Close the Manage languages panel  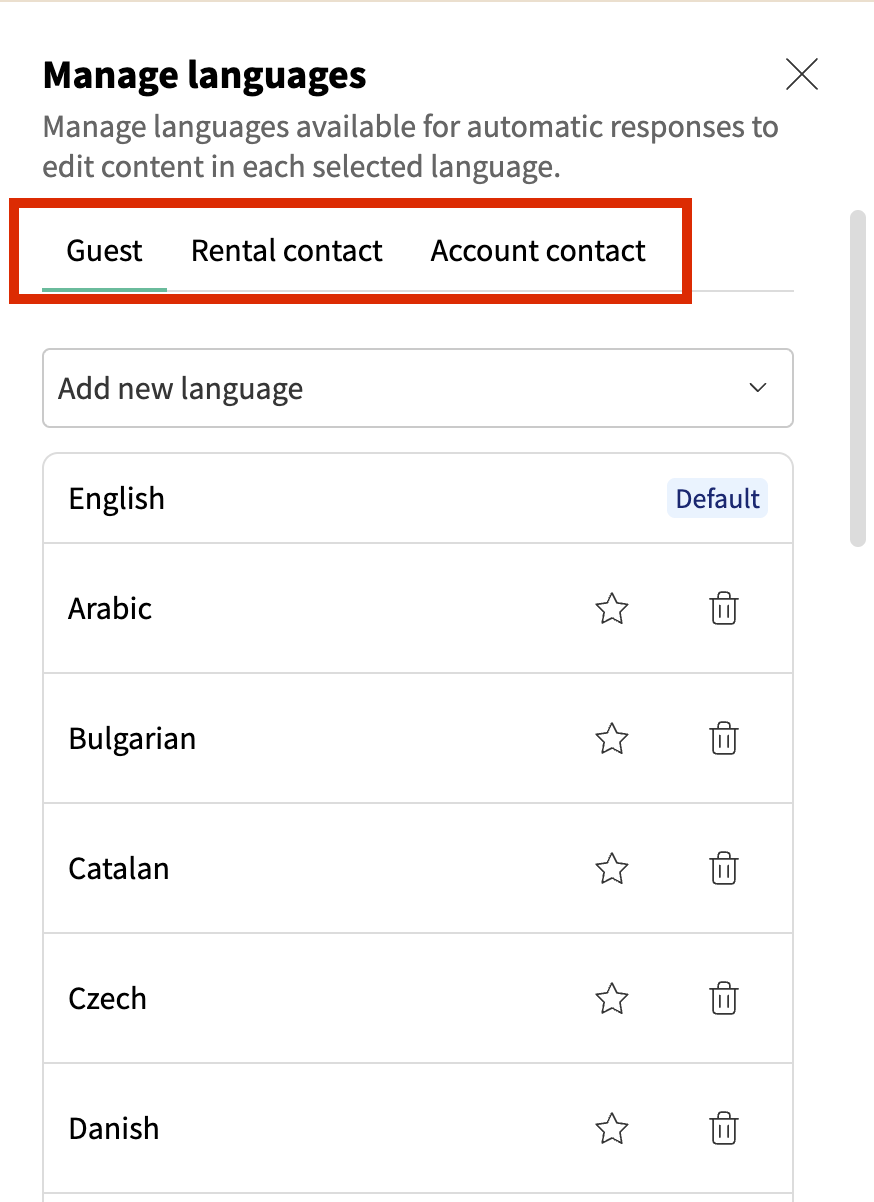pos(802,75)
